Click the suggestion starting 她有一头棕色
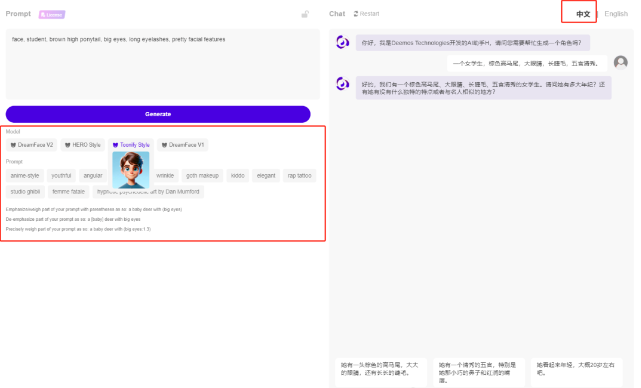Viewport: 641px width, 388px height. coord(381,372)
